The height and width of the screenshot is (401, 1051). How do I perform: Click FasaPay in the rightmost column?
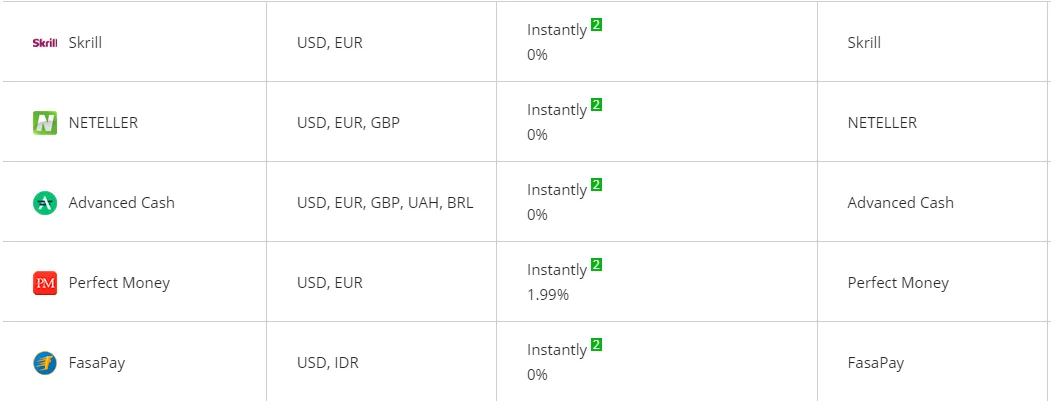coord(875,363)
